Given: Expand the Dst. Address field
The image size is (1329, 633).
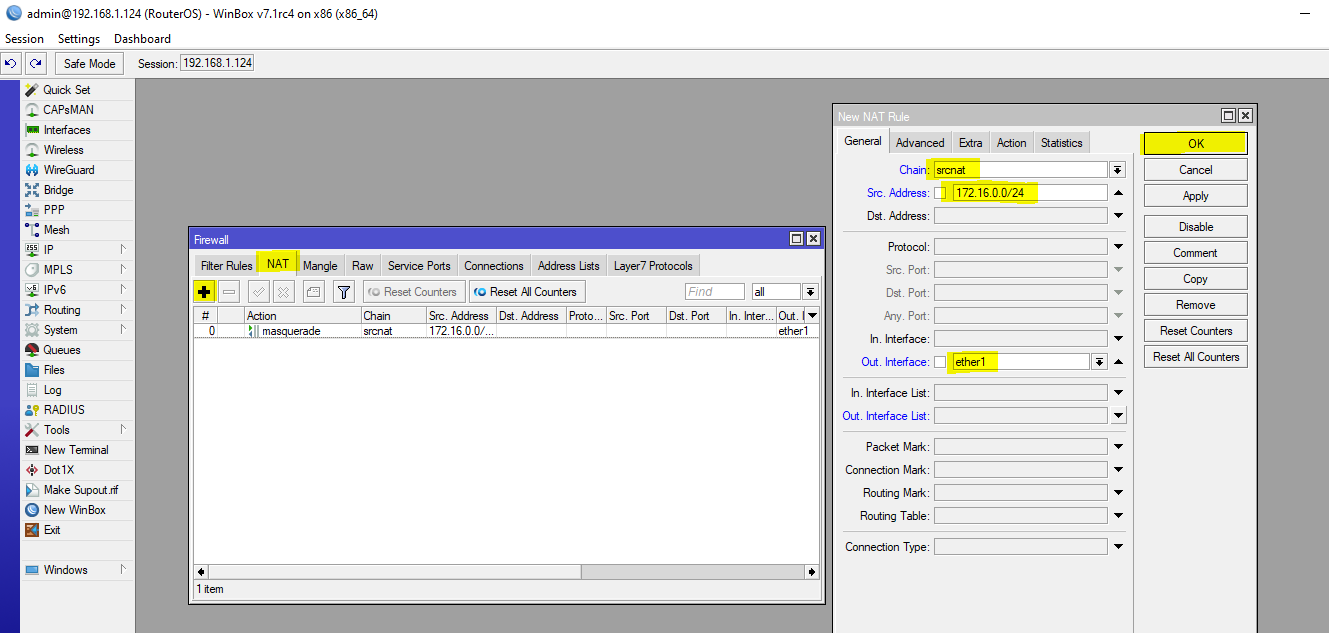Looking at the screenshot, I should (x=1118, y=216).
